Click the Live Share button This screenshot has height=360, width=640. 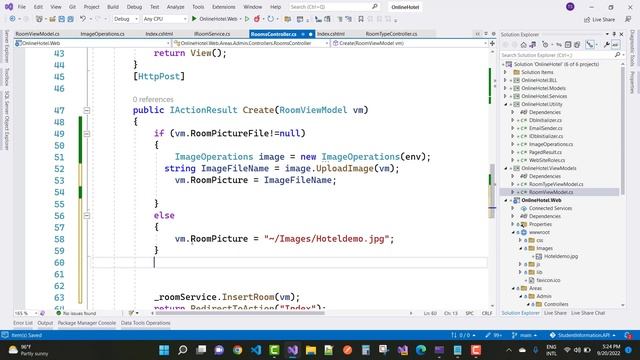(600, 19)
